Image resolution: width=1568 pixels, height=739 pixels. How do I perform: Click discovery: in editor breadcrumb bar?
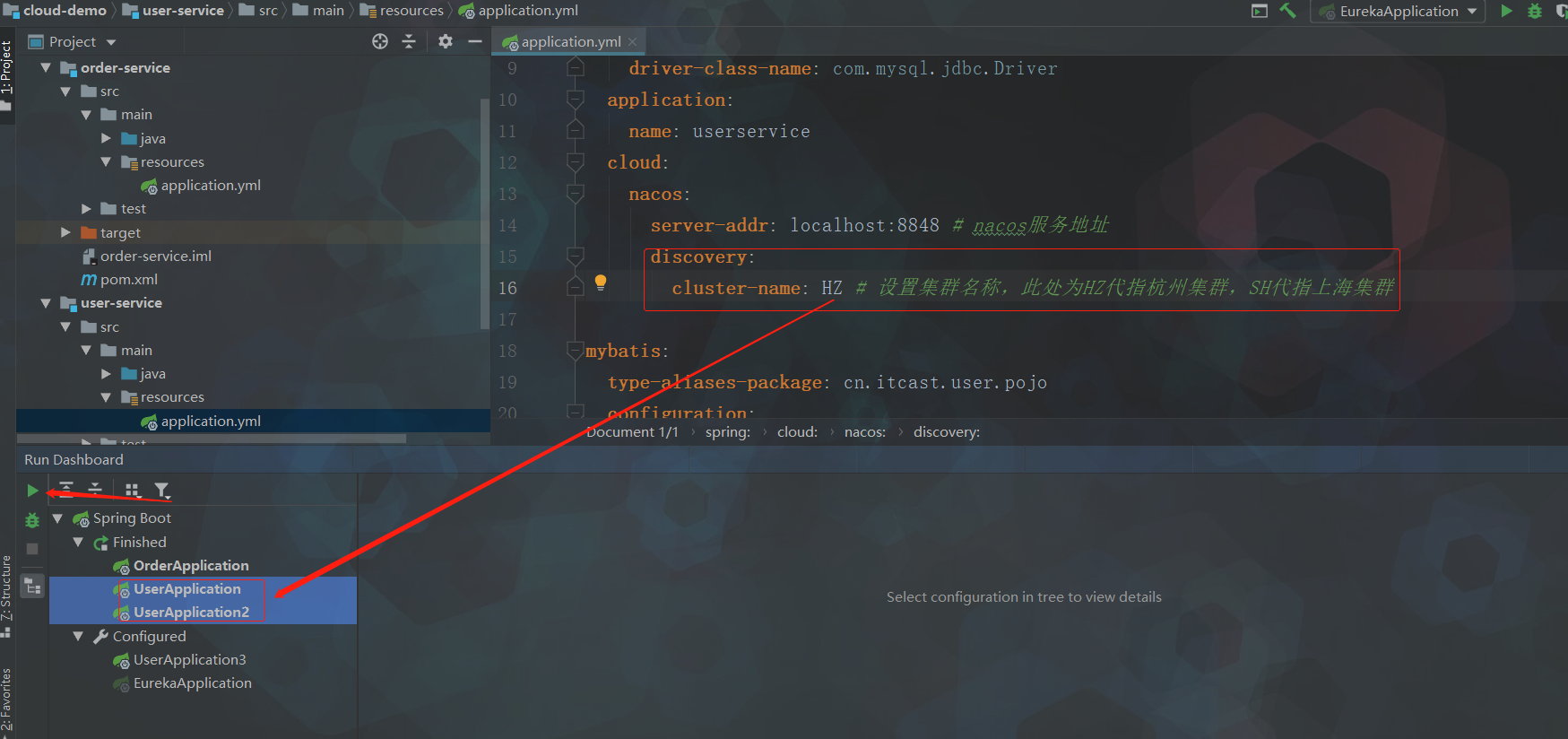pyautogui.click(x=947, y=431)
